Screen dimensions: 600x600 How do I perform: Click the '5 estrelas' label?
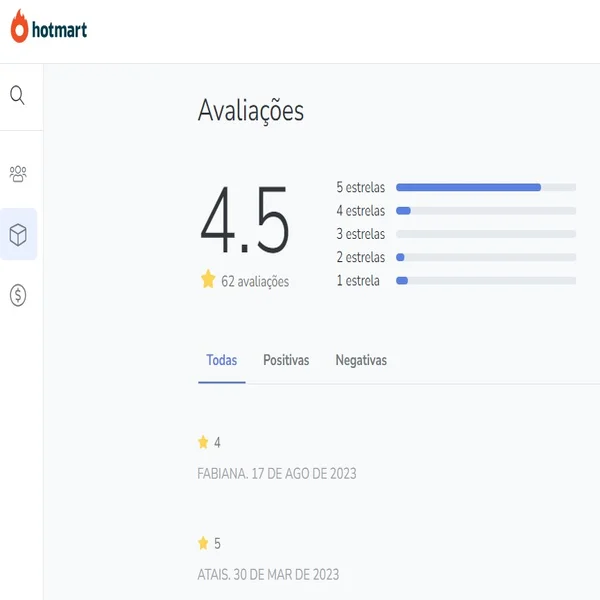pos(361,187)
